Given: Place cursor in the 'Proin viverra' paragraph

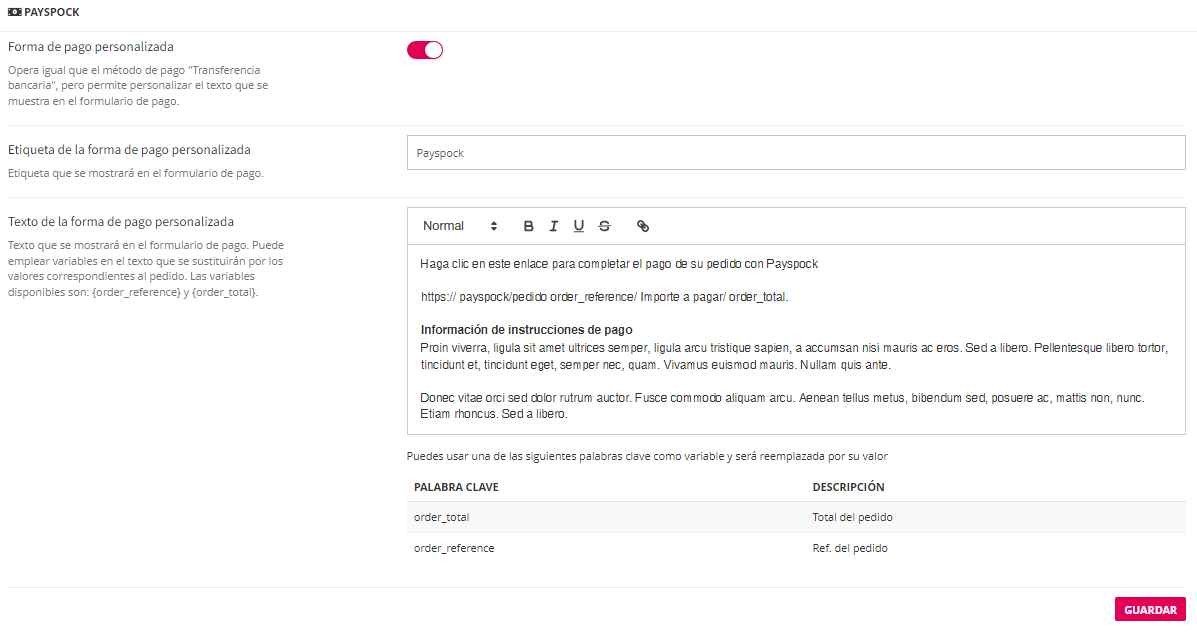Looking at the screenshot, I should coord(700,356).
